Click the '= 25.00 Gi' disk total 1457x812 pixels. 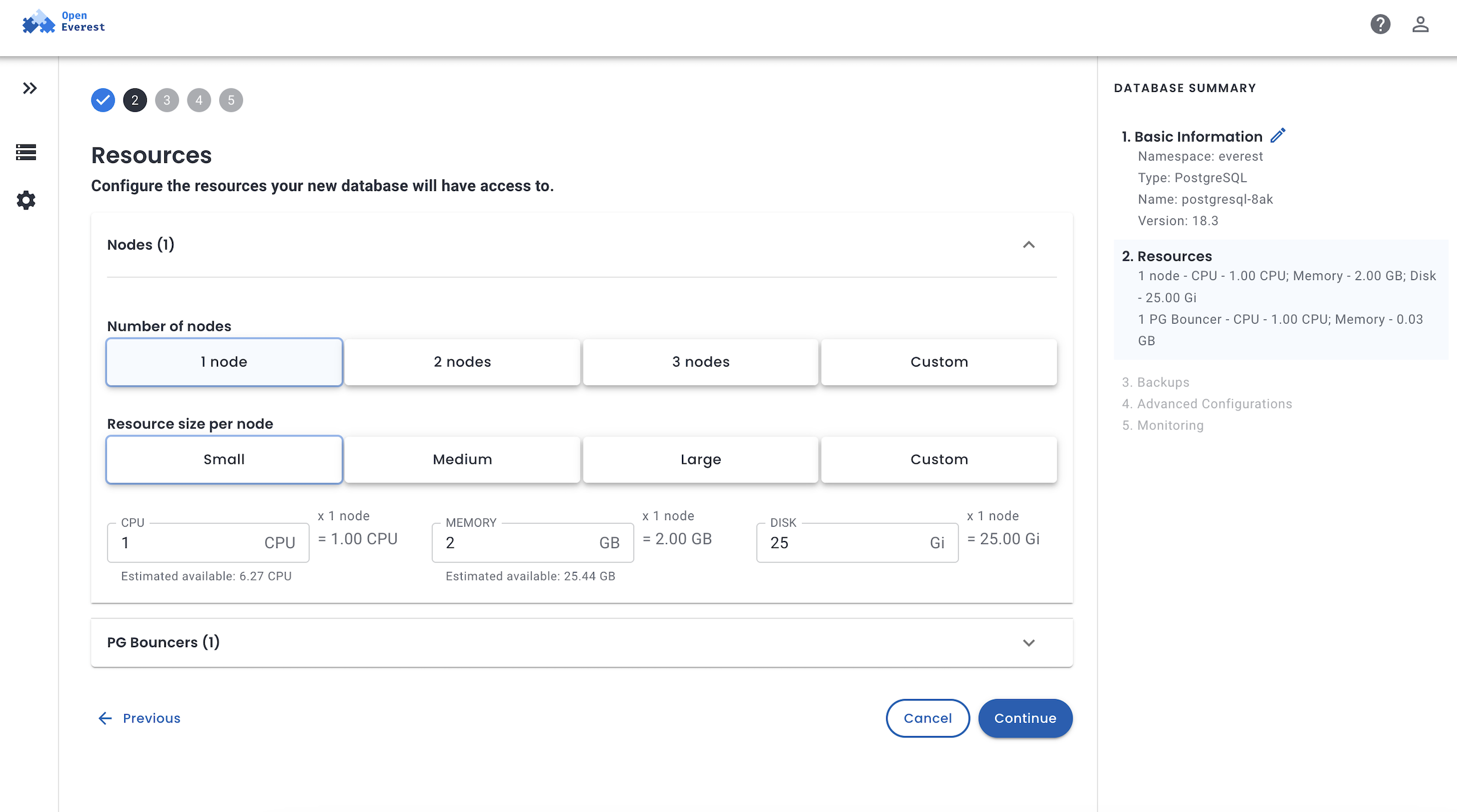(1003, 539)
